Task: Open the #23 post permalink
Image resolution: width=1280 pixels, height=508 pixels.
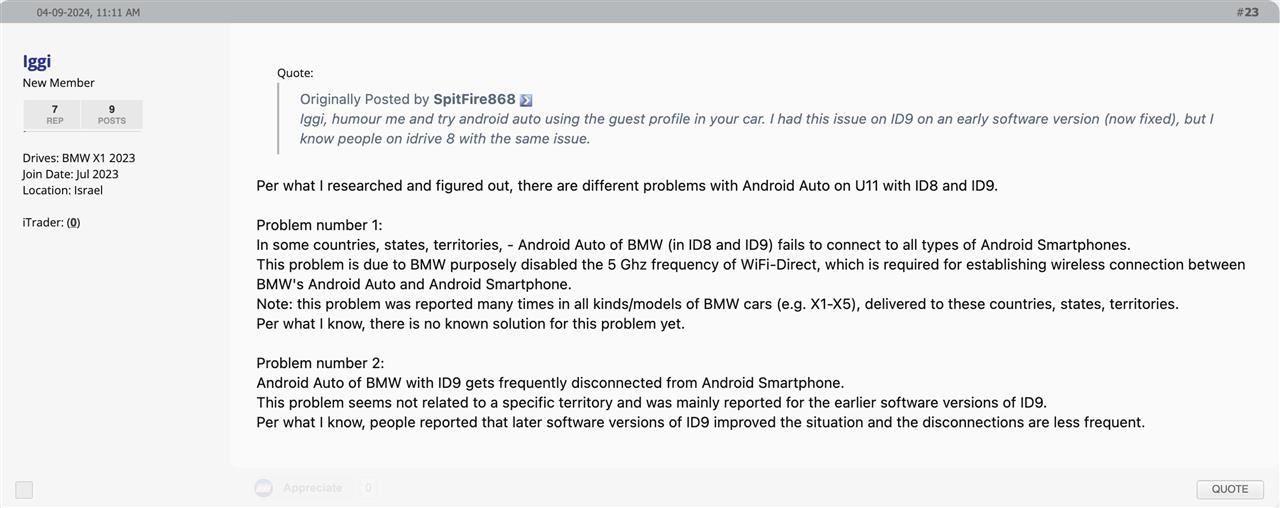Action: (x=1247, y=12)
